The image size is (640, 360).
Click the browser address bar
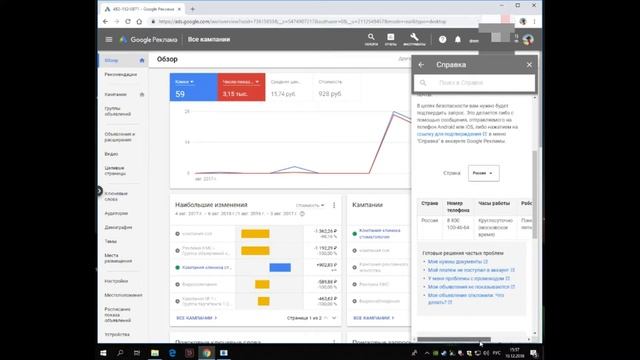[314, 21]
